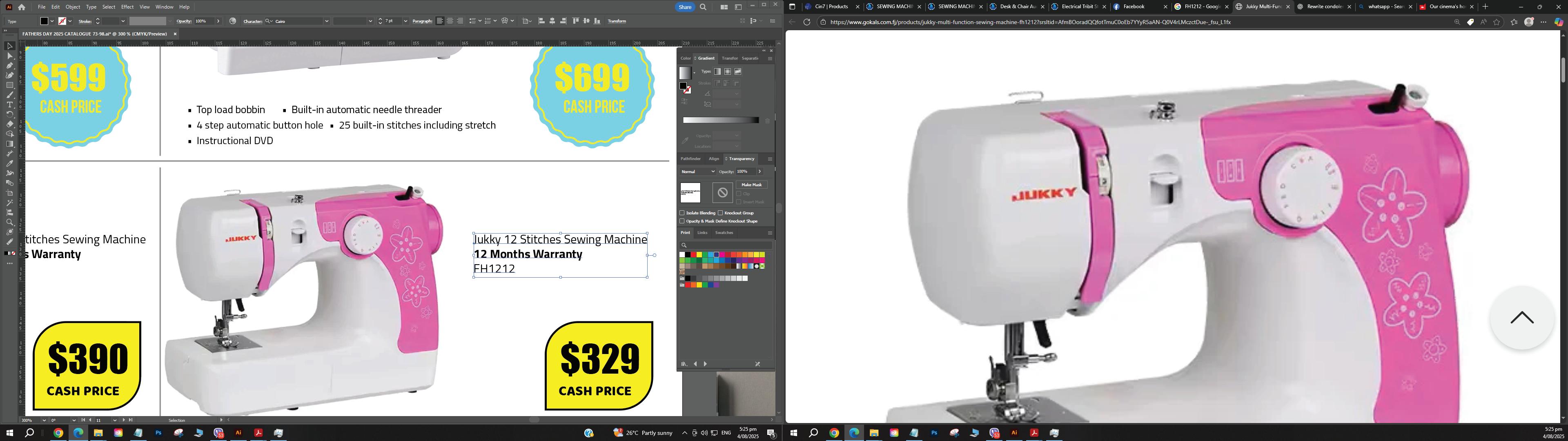Screen dimensions: 1568x441
Task: Open the Normal blending mode dropdown
Action: pos(697,171)
